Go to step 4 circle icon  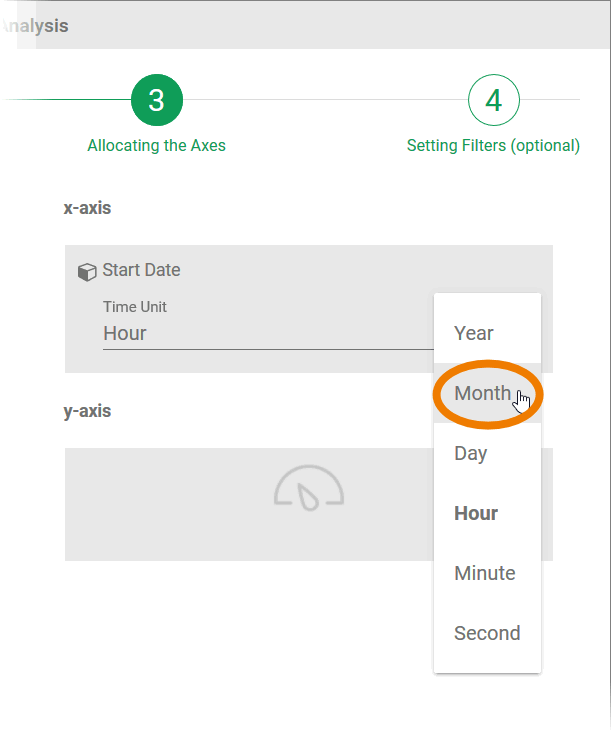(x=493, y=100)
